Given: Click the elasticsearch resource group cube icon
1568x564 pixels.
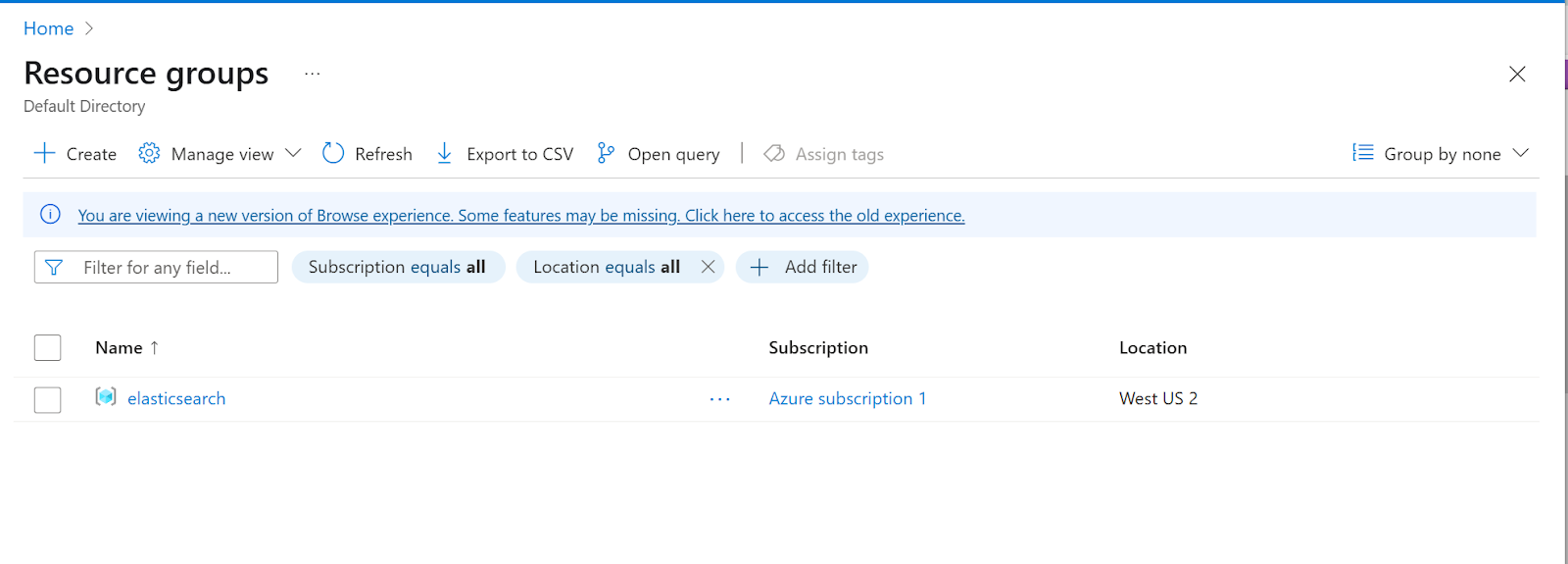Looking at the screenshot, I should [106, 397].
